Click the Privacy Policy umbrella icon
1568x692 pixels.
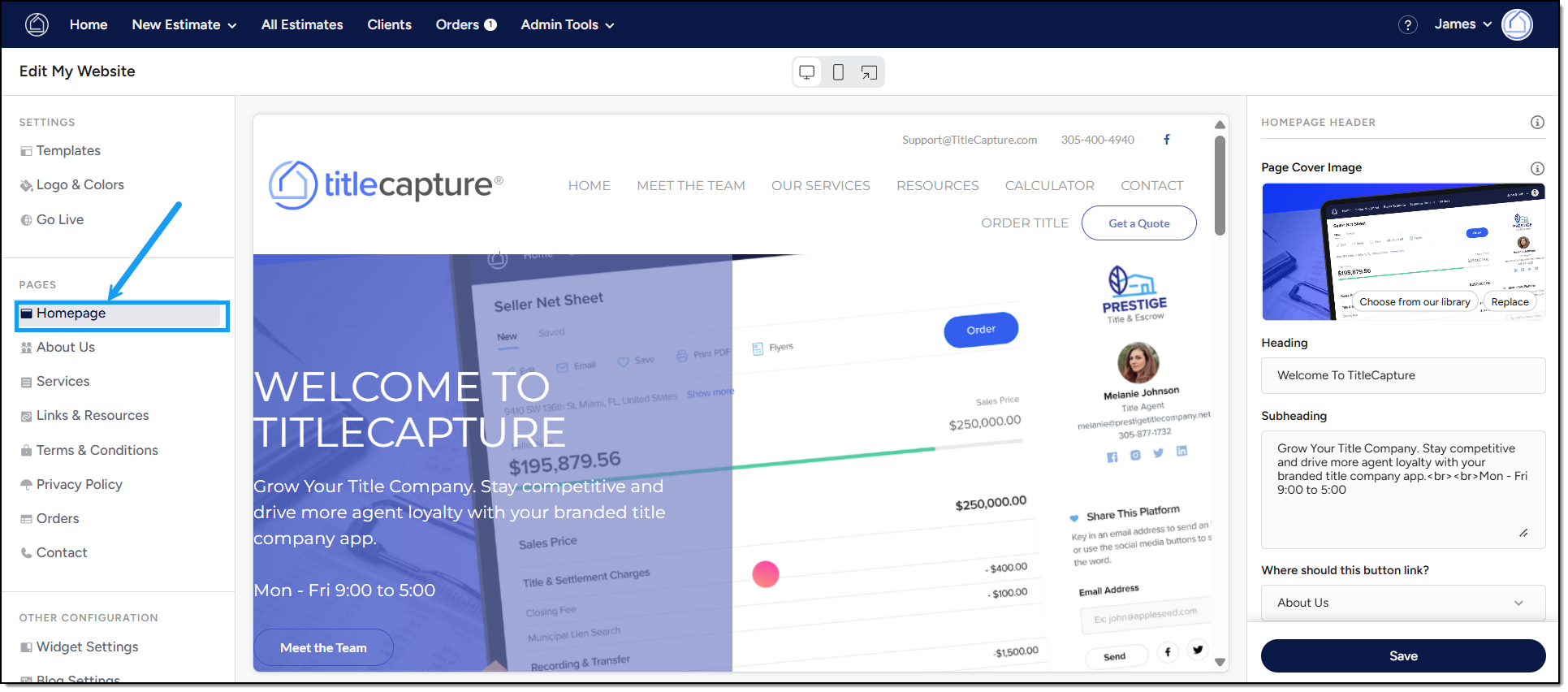27,485
